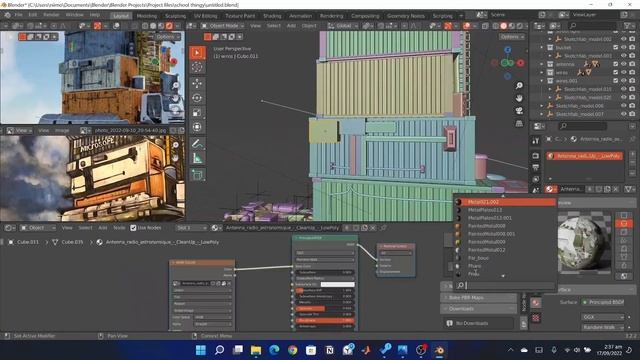Viewport: 640px width, 360px height.
Task: Click the viewport zoom magnifier icon
Action: [519, 85]
